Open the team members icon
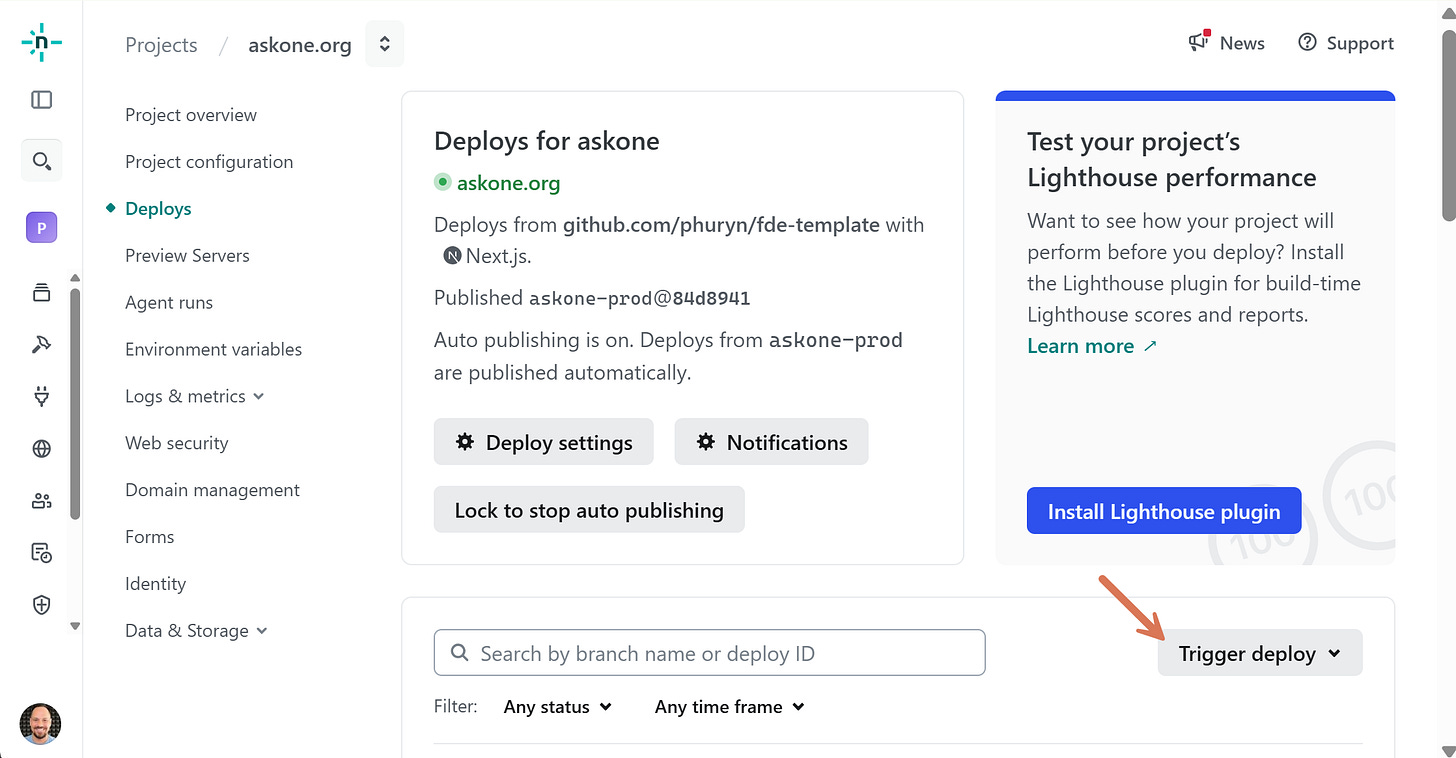The image size is (1456, 758). click(x=41, y=501)
